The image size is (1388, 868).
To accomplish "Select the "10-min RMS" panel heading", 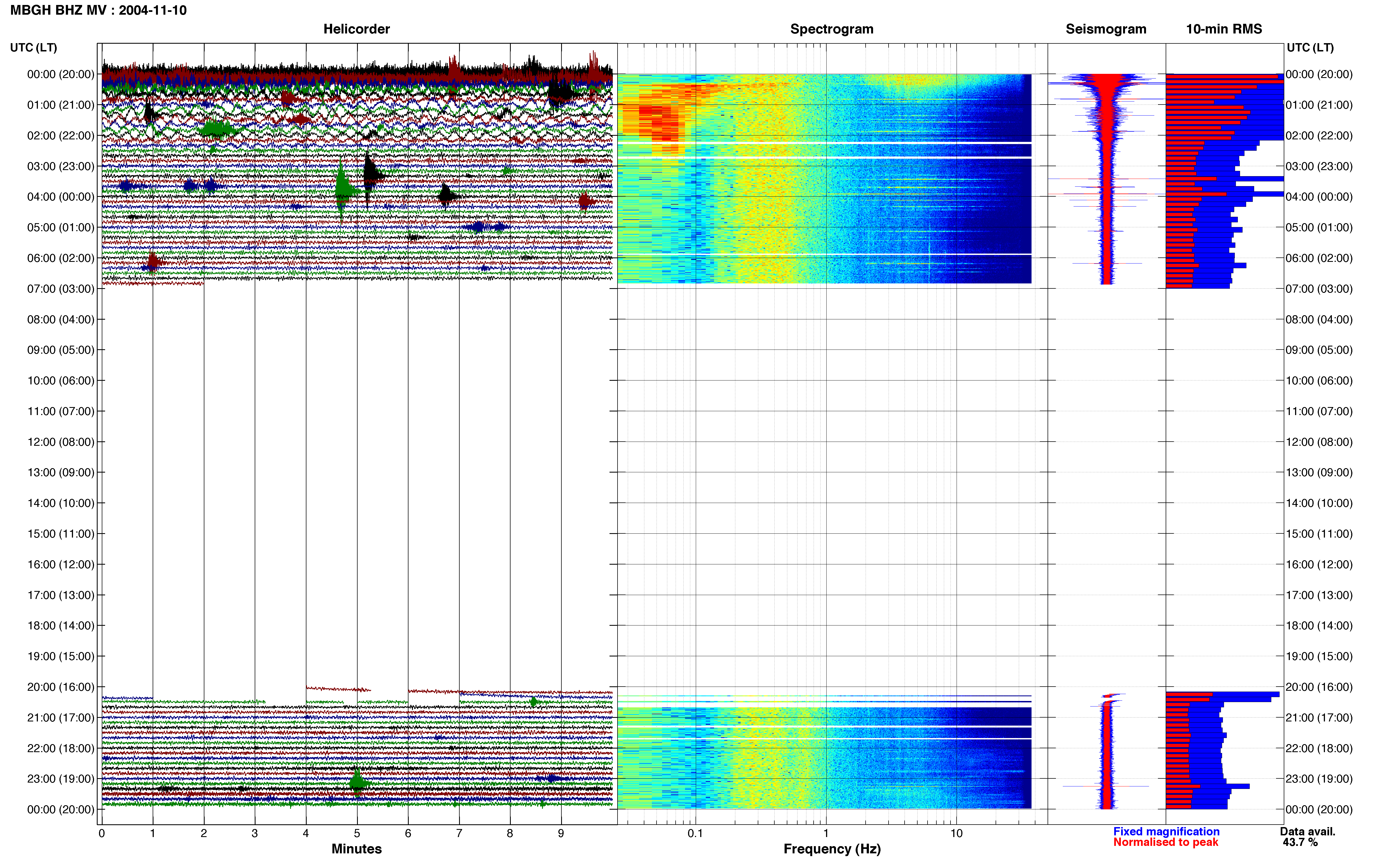I will 1224,29.
